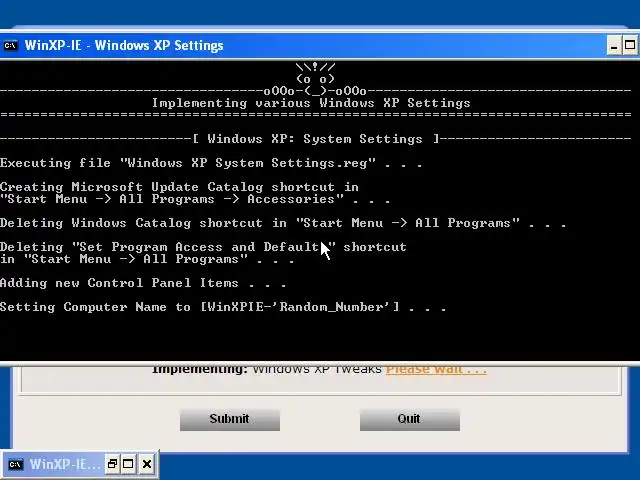
Task: Maximize the Windows XP Settings console window
Action: [630, 45]
